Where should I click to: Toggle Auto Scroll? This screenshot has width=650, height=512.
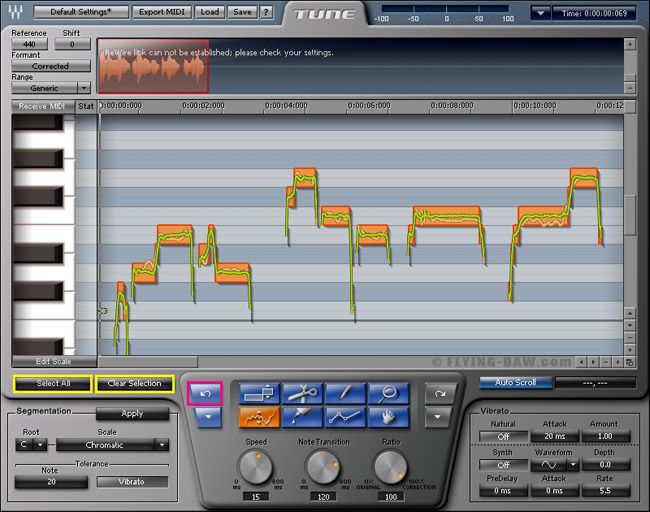click(x=516, y=382)
